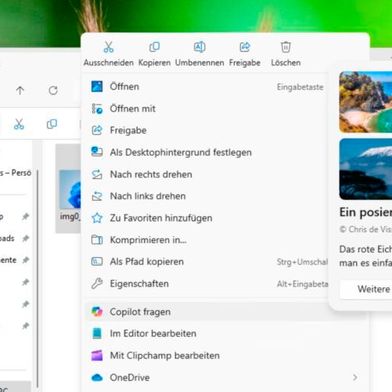This screenshot has height=392, width=392.
Task: Choose Nach rechts drehen
Action: [207, 174]
